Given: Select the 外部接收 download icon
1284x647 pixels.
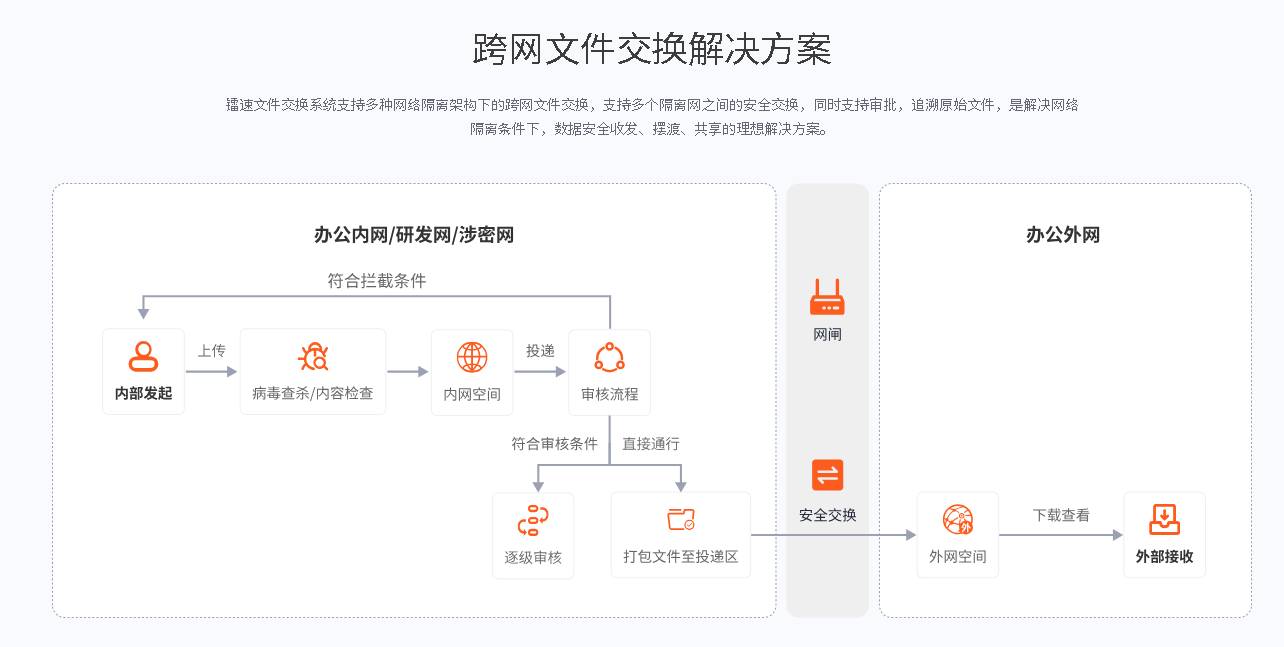Looking at the screenshot, I should pos(1164,520).
